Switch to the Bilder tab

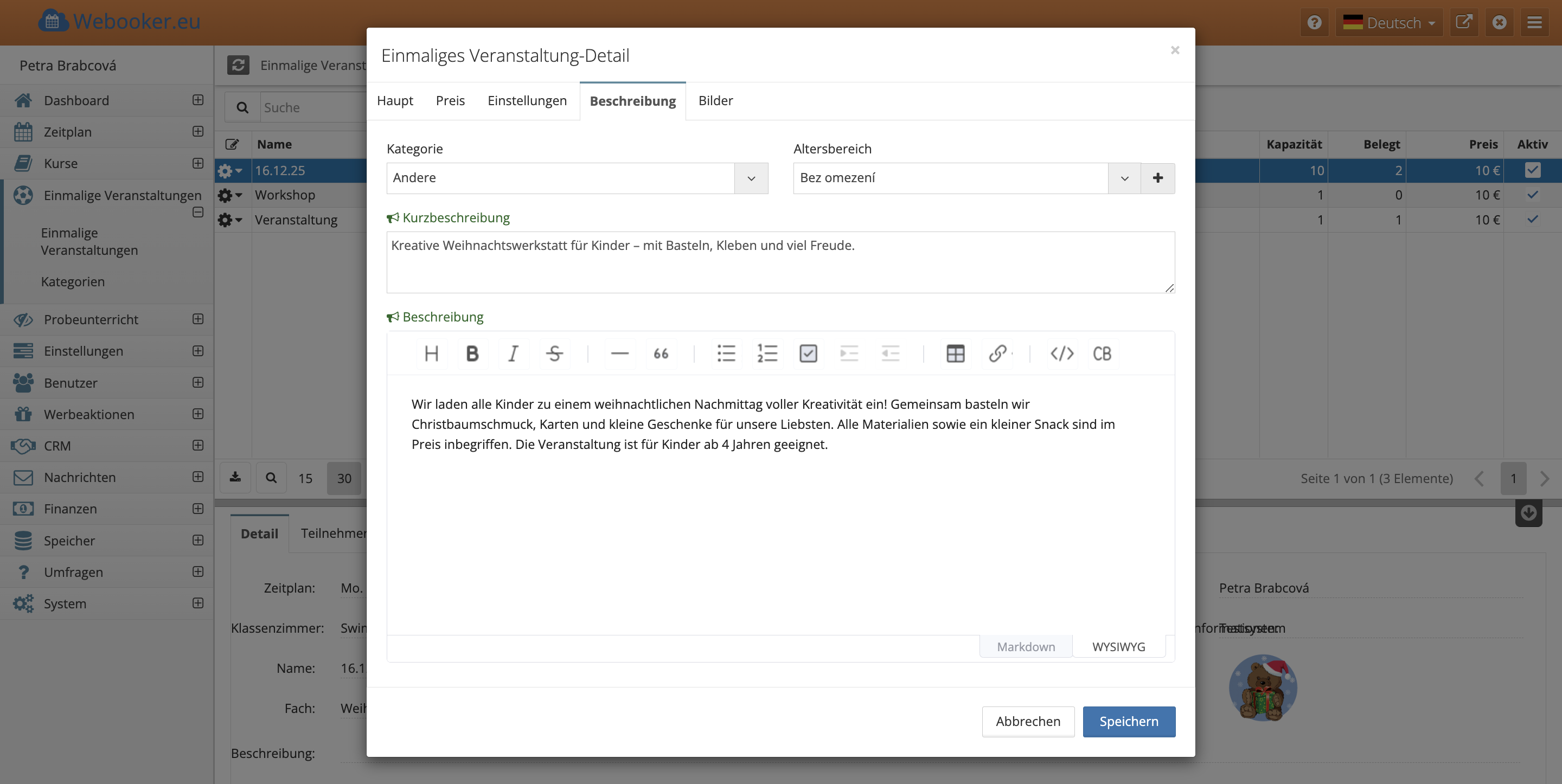point(715,101)
